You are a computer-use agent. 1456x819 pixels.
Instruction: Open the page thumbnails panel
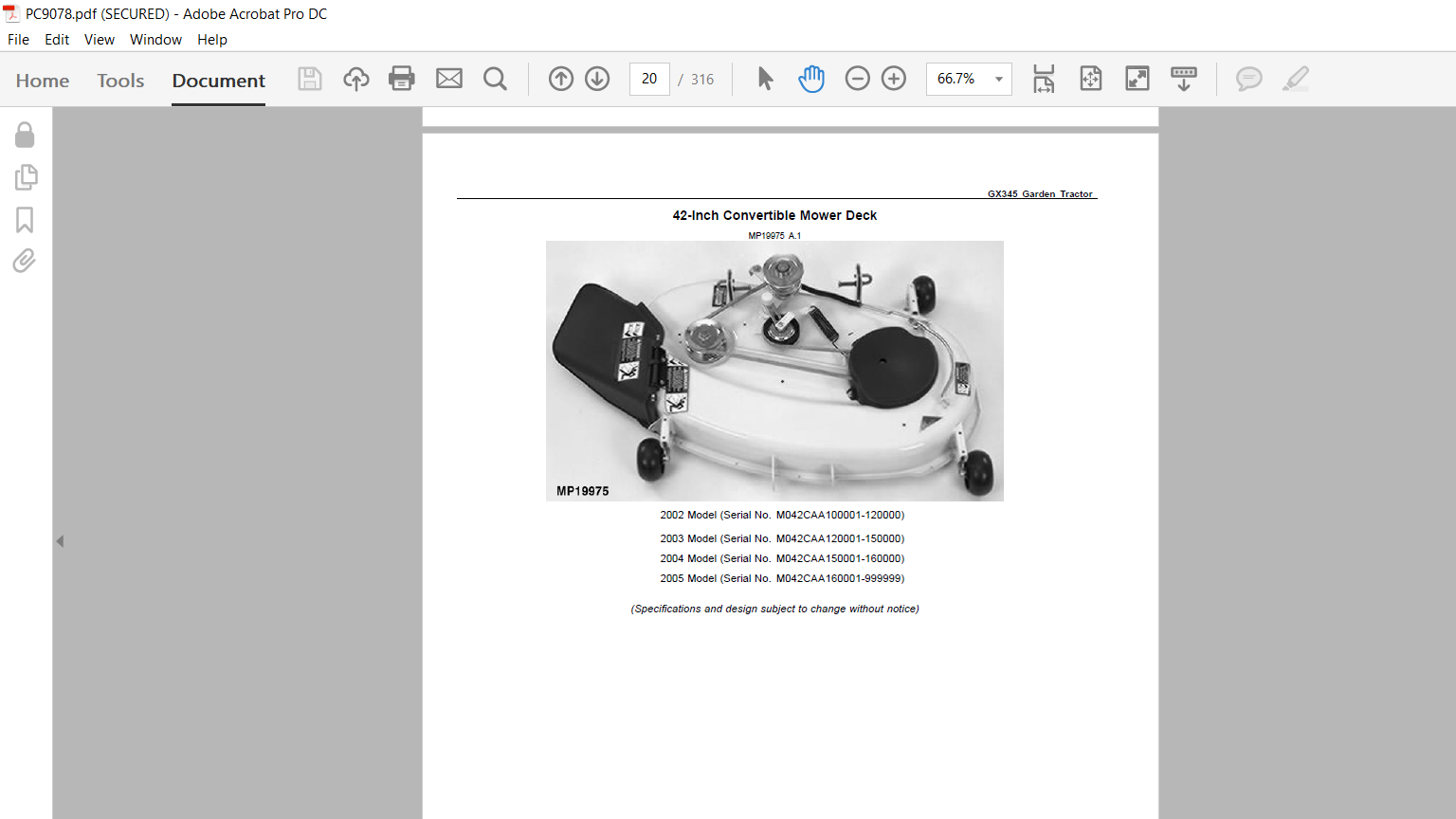coord(26,177)
